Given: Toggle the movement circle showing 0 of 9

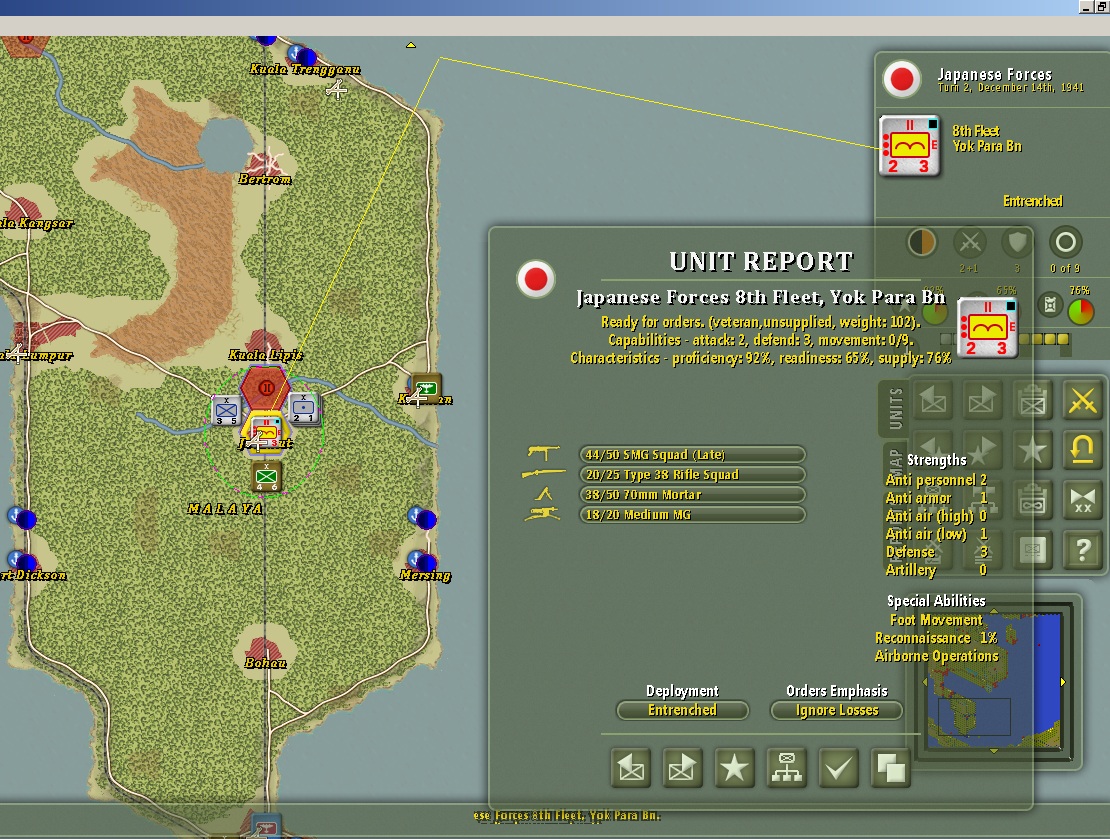Looking at the screenshot, I should pyautogui.click(x=1065, y=243).
